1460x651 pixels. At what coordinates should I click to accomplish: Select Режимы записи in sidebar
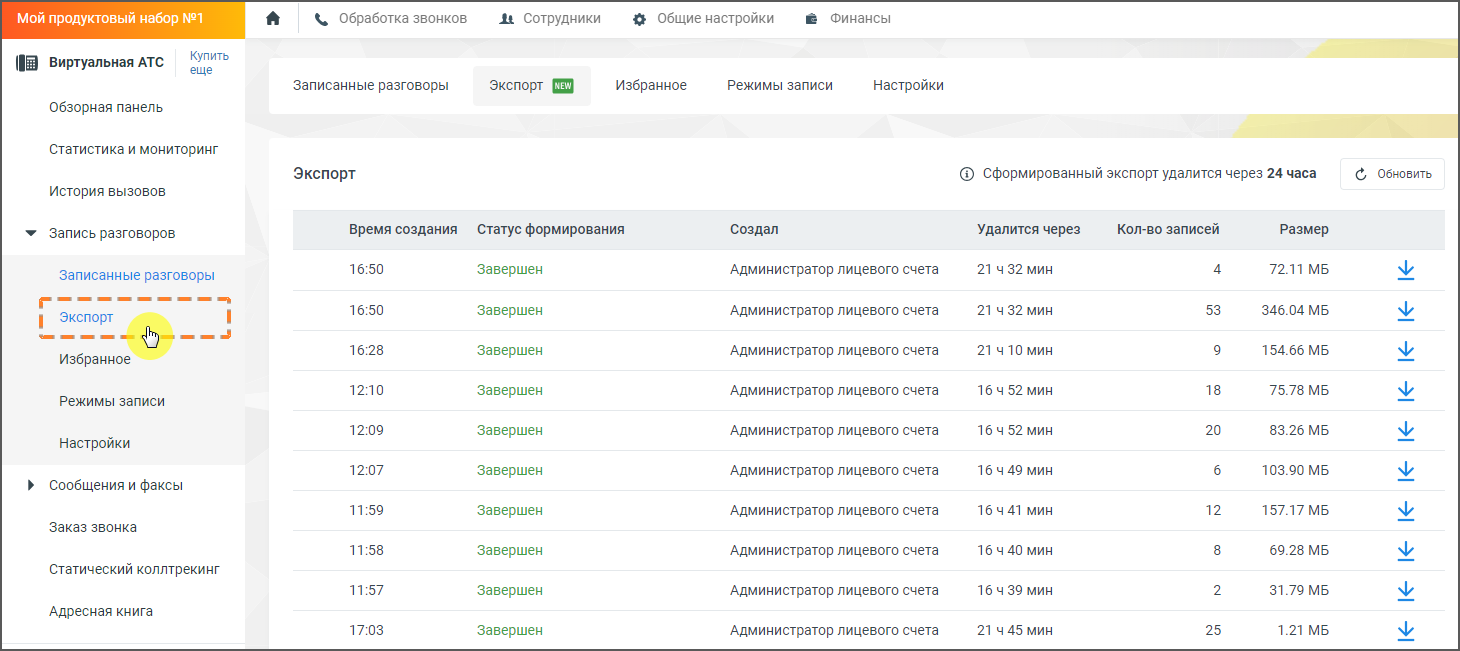click(x=112, y=401)
